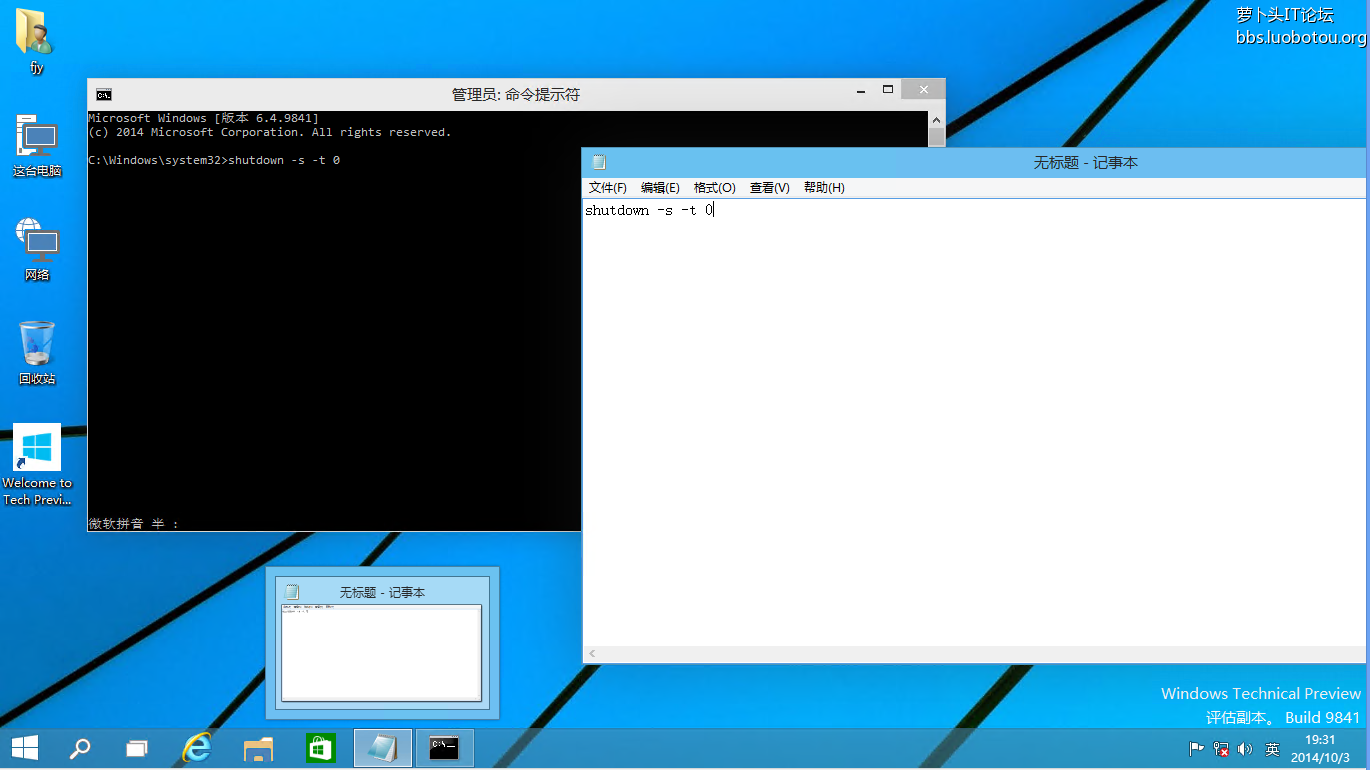The width and height of the screenshot is (1370, 770).
Task: Select the 网络 desktop icon
Action: click(37, 250)
